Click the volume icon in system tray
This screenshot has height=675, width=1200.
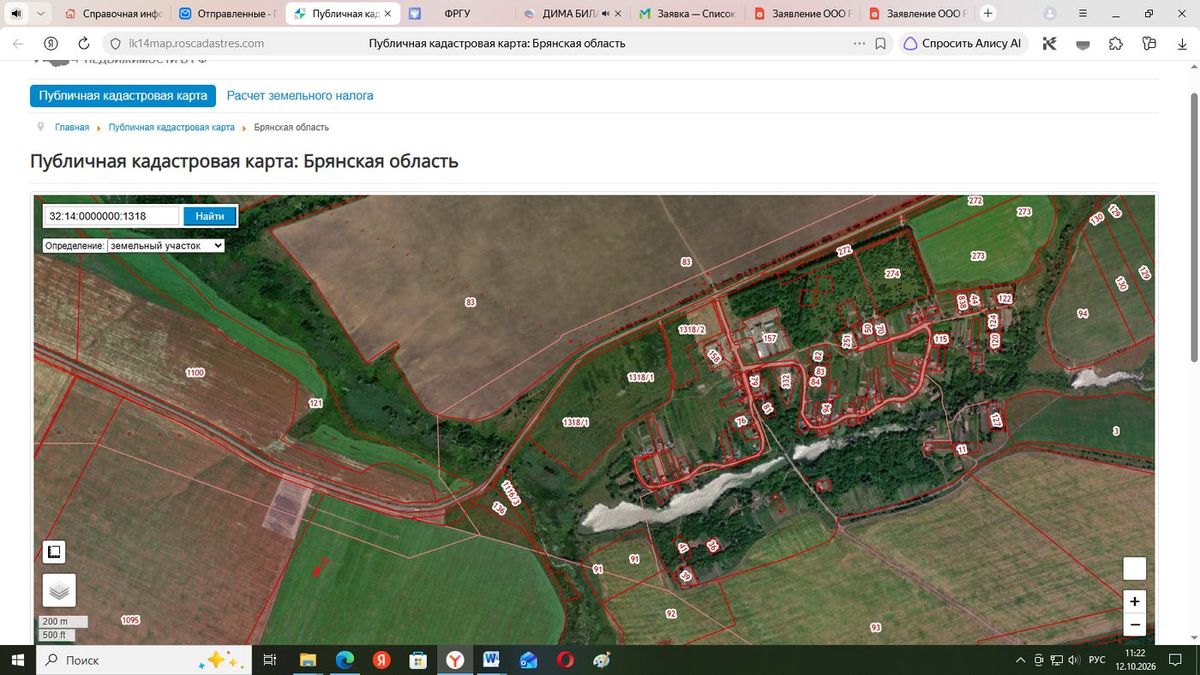point(1073,660)
